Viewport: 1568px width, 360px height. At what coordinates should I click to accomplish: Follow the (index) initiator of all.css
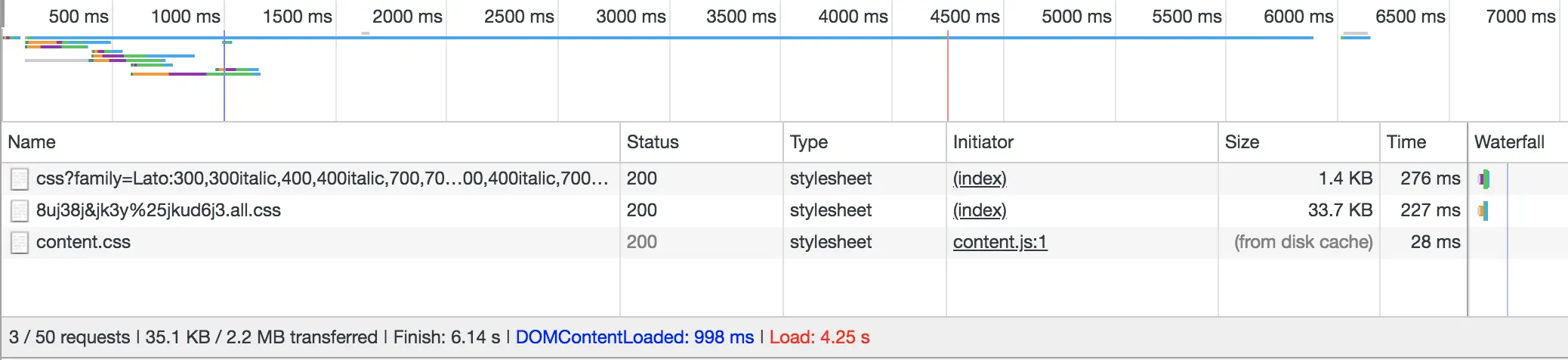(980, 210)
